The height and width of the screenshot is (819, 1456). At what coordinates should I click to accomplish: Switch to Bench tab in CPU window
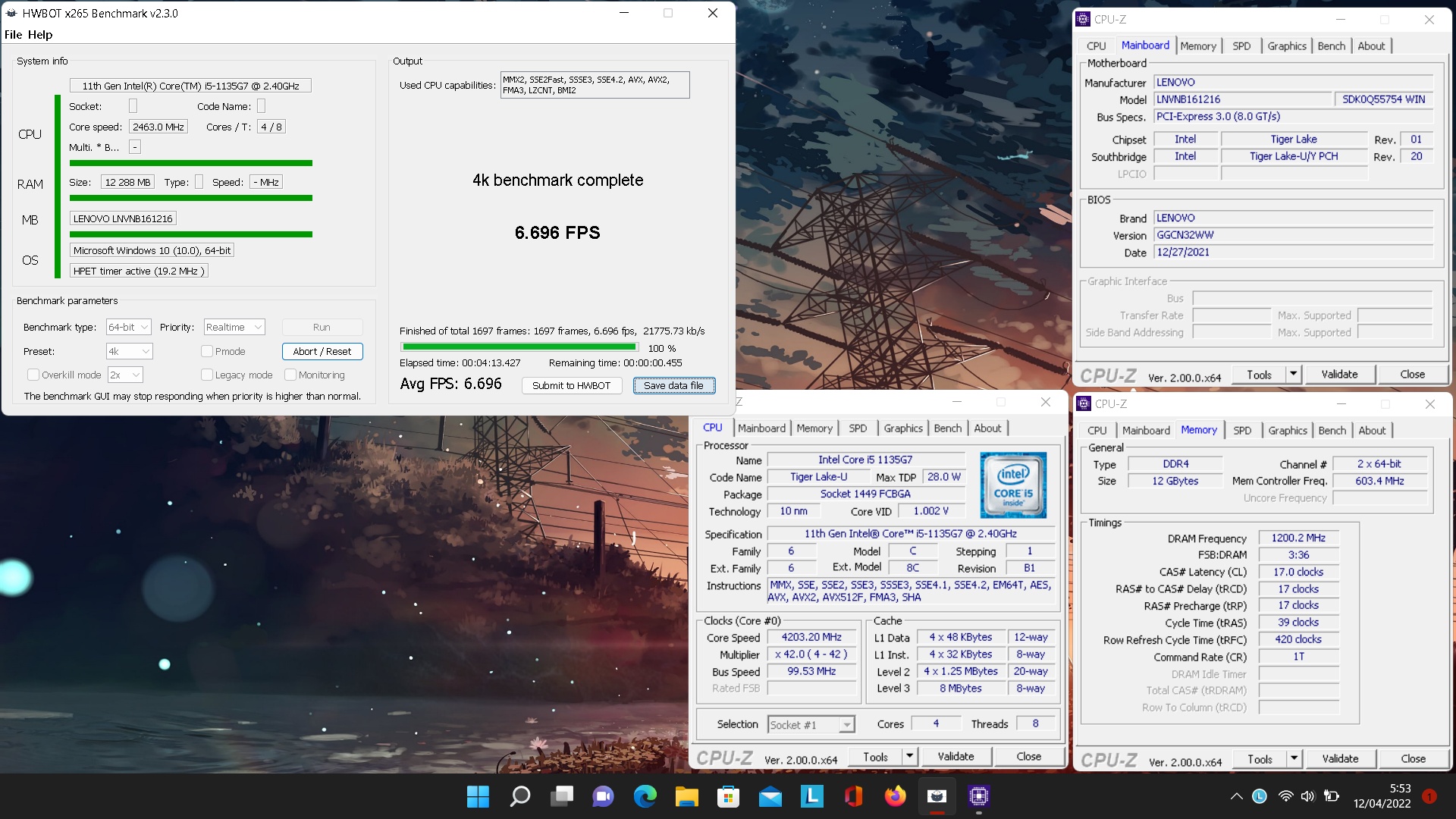point(947,428)
